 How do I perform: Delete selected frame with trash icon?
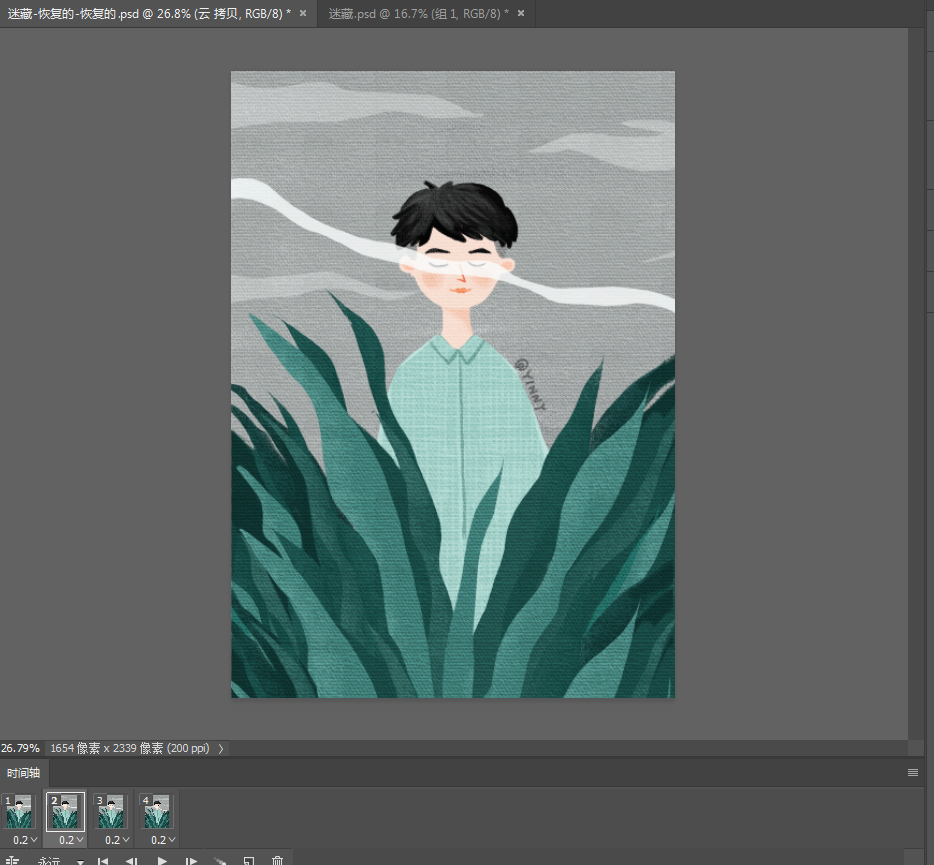(277, 861)
